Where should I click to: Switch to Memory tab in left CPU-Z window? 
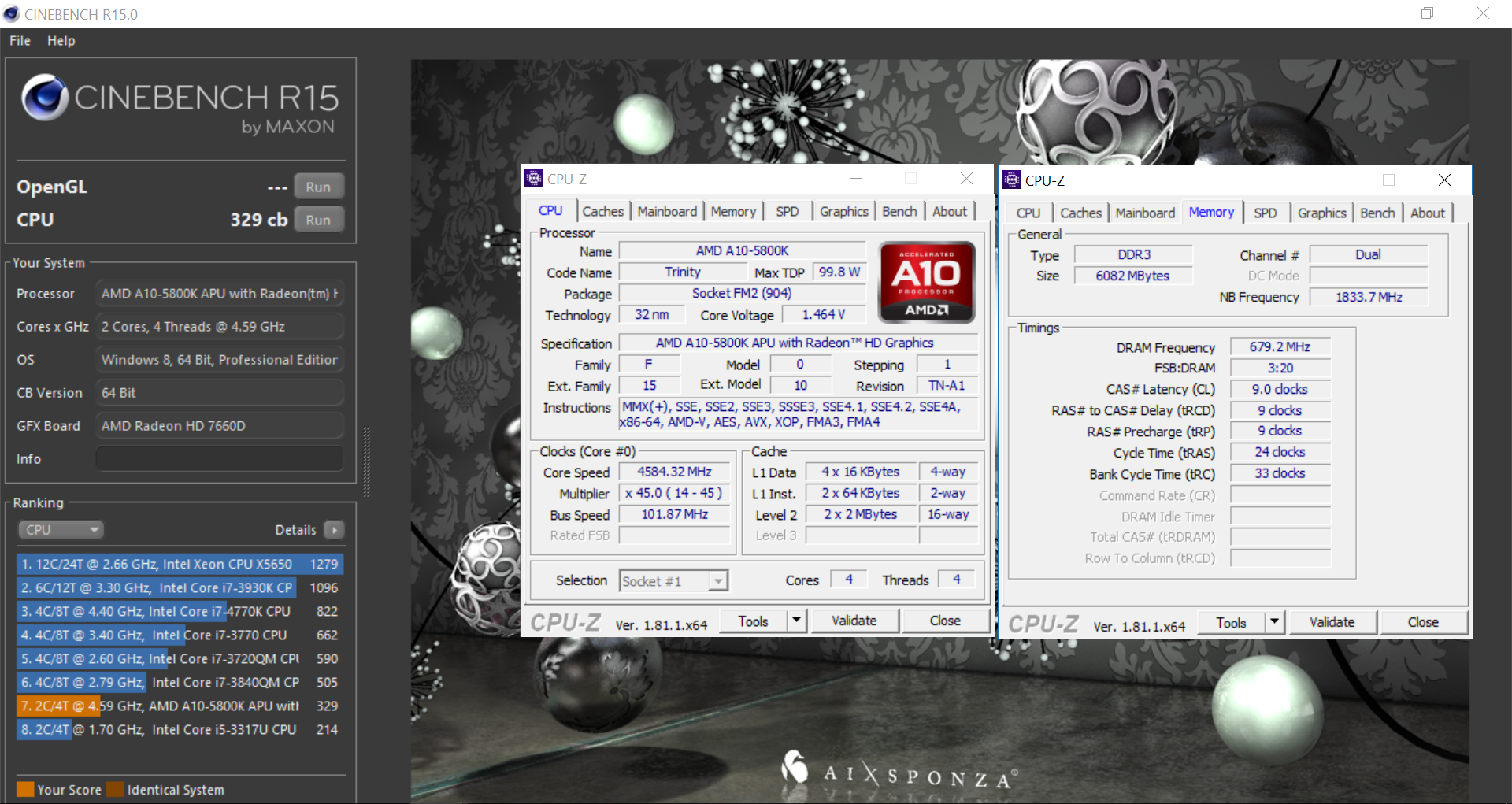[733, 211]
